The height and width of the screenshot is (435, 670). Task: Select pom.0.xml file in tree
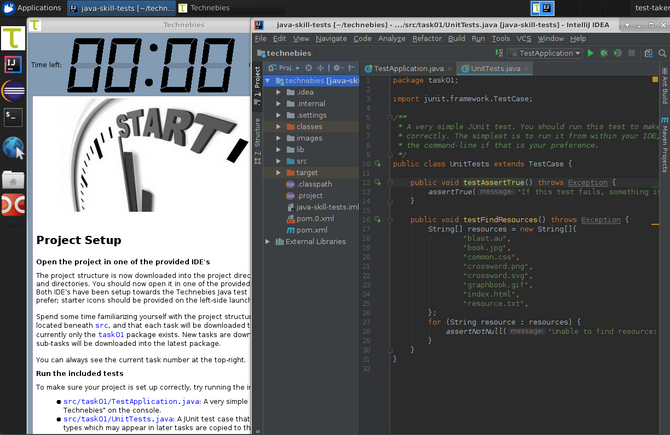point(310,218)
